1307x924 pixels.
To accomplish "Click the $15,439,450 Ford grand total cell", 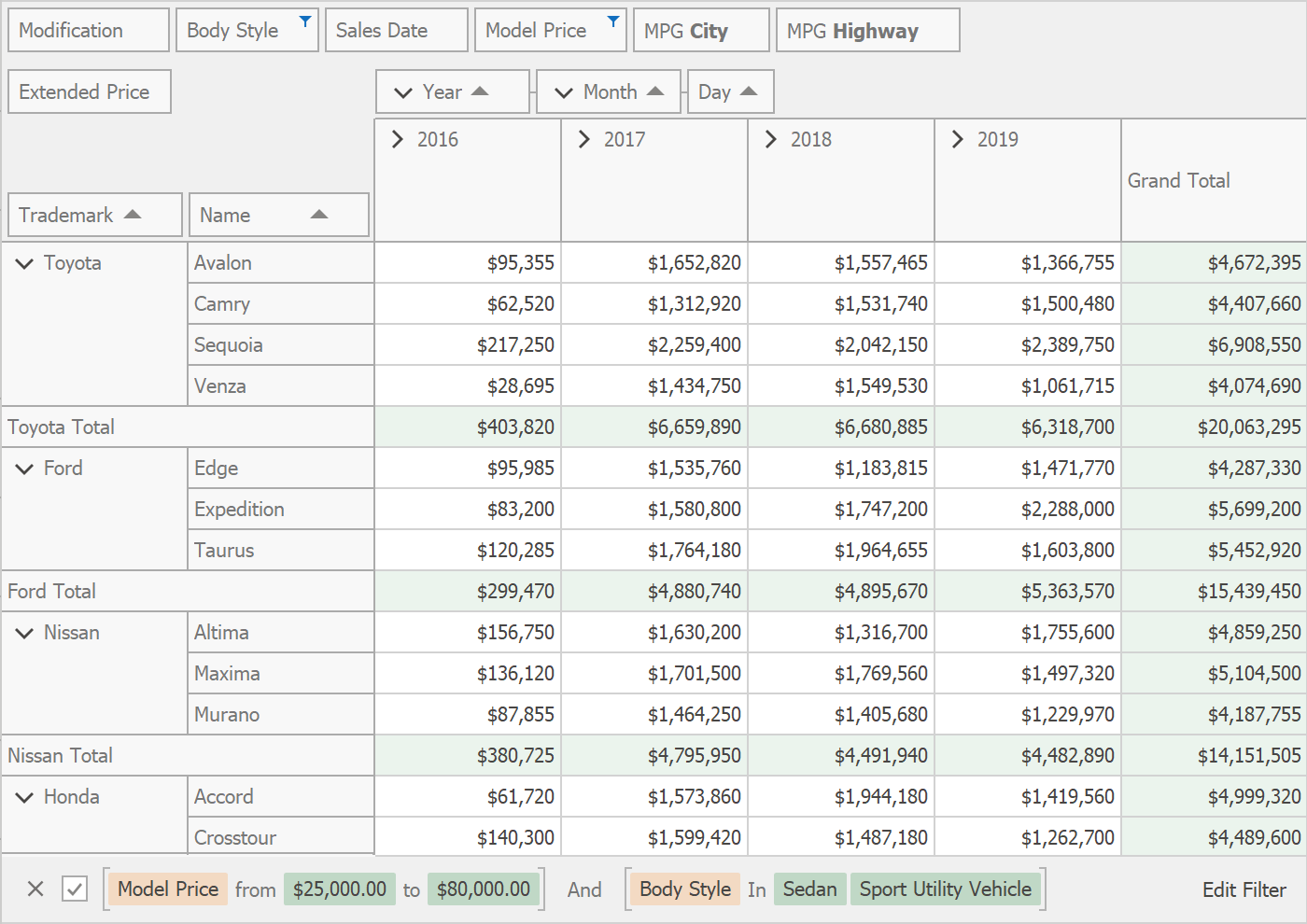I will (x=1214, y=592).
